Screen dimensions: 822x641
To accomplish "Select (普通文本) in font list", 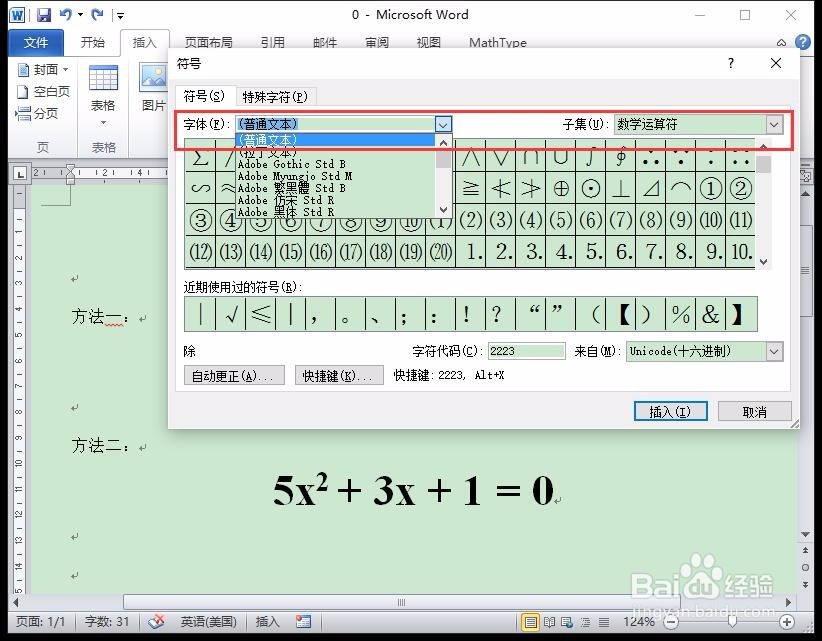I will (x=336, y=140).
